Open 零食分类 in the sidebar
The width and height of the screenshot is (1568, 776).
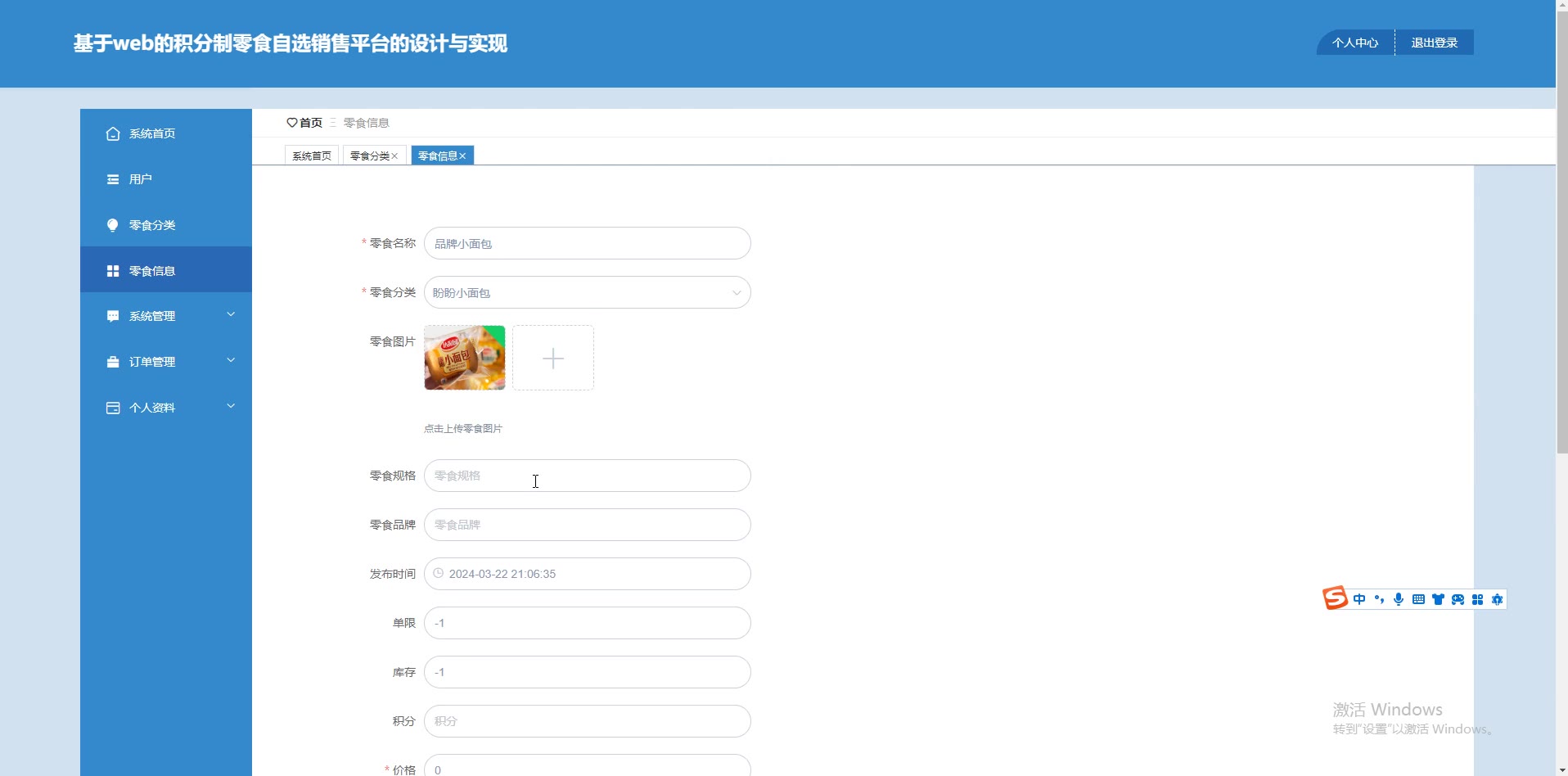[x=166, y=225]
